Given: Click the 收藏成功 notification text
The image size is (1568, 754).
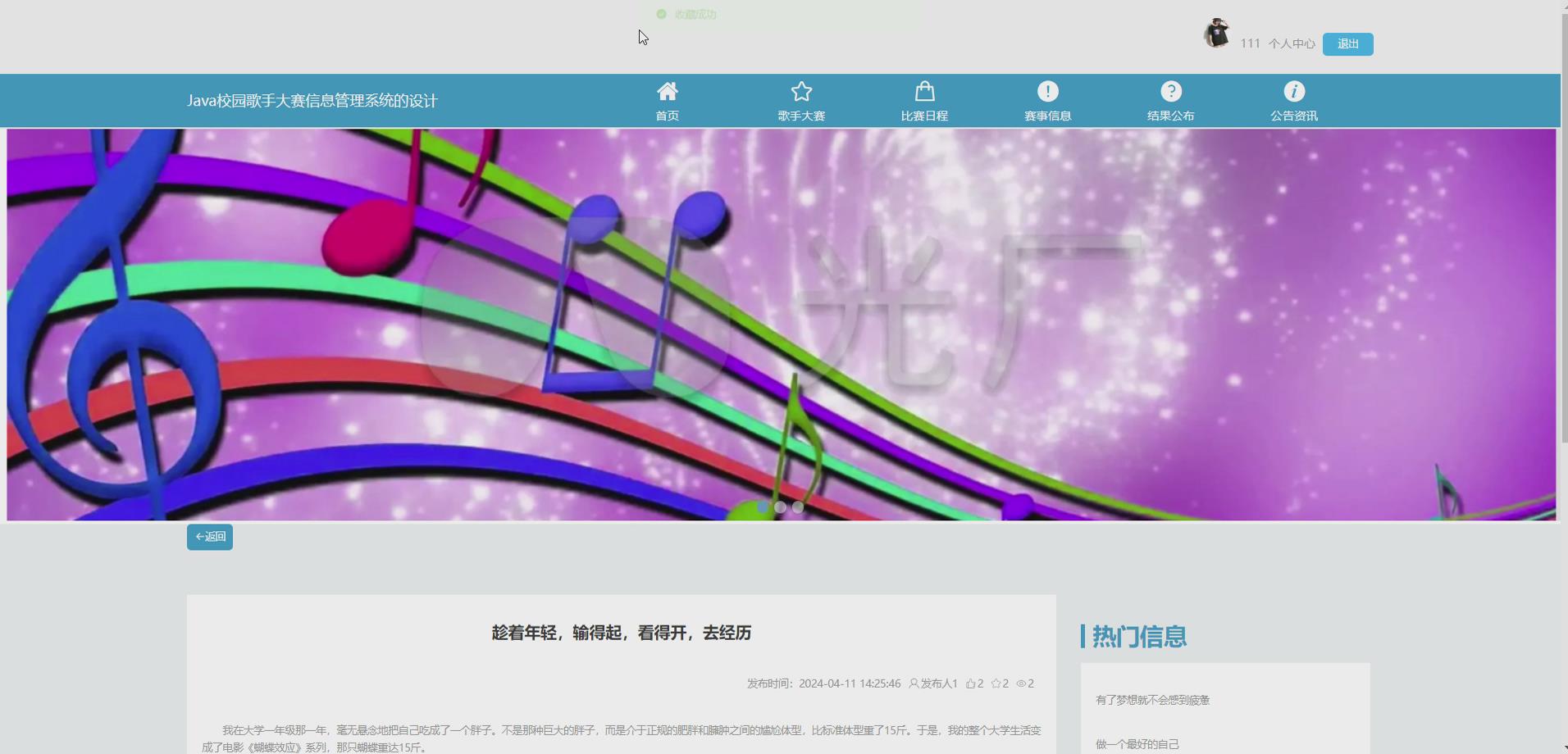Looking at the screenshot, I should pos(695,14).
